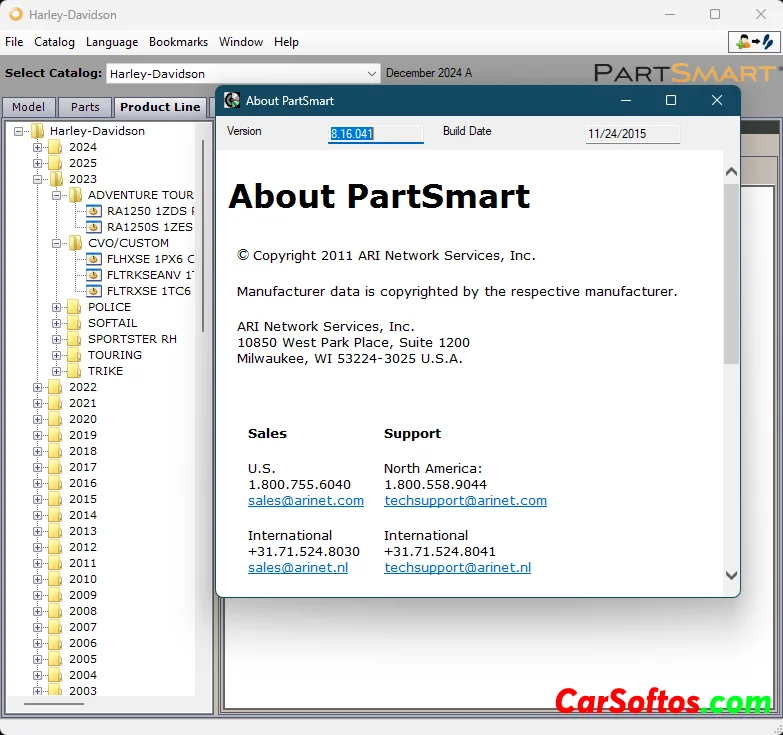Click the FLHXSE 1PX6 model icon
The height and width of the screenshot is (735, 783).
[94, 259]
